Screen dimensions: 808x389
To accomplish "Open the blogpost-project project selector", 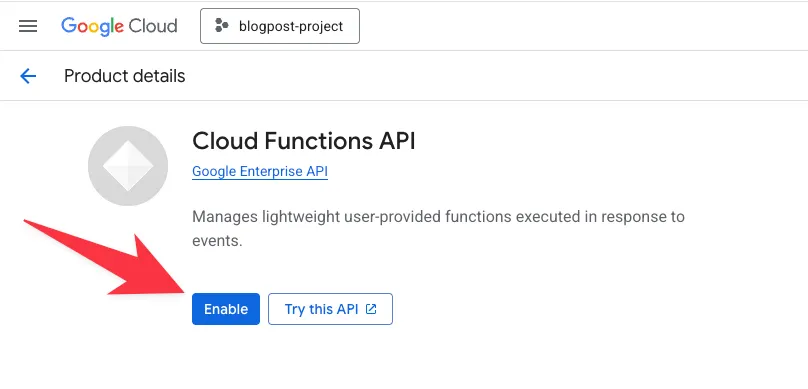I will click(x=280, y=26).
